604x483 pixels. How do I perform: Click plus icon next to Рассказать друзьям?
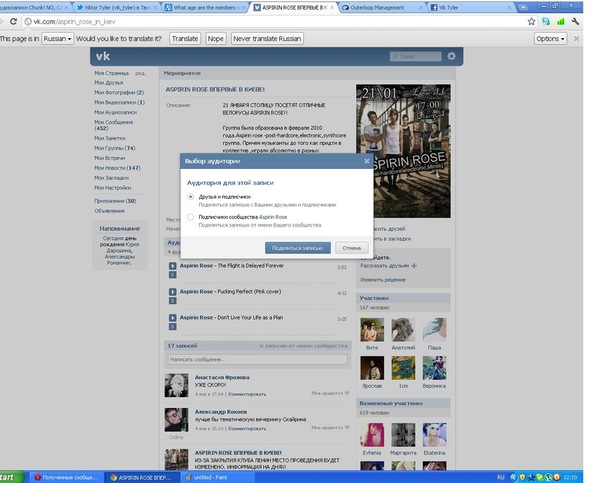tap(414, 266)
